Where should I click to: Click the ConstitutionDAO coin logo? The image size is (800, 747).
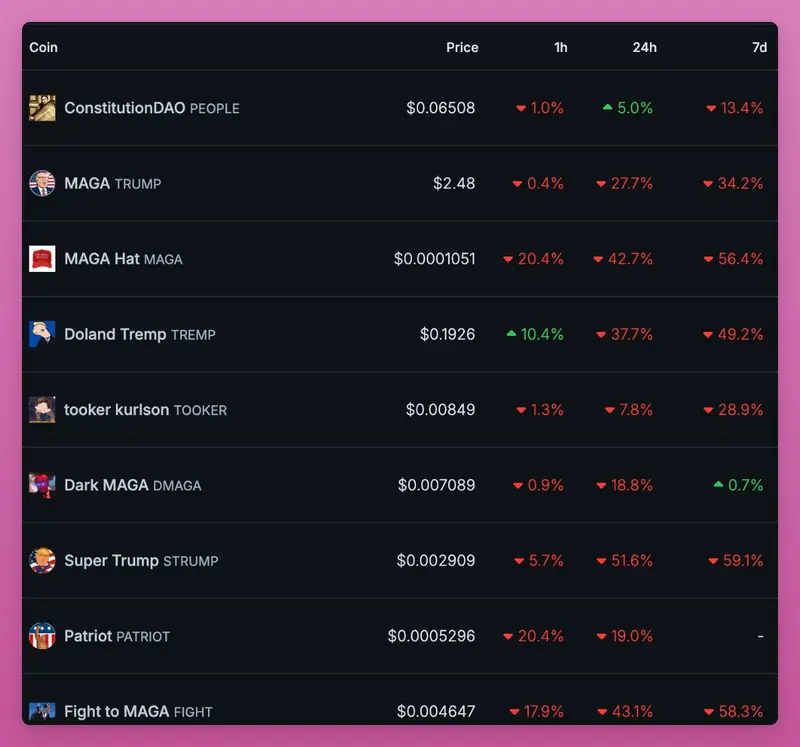click(x=42, y=108)
